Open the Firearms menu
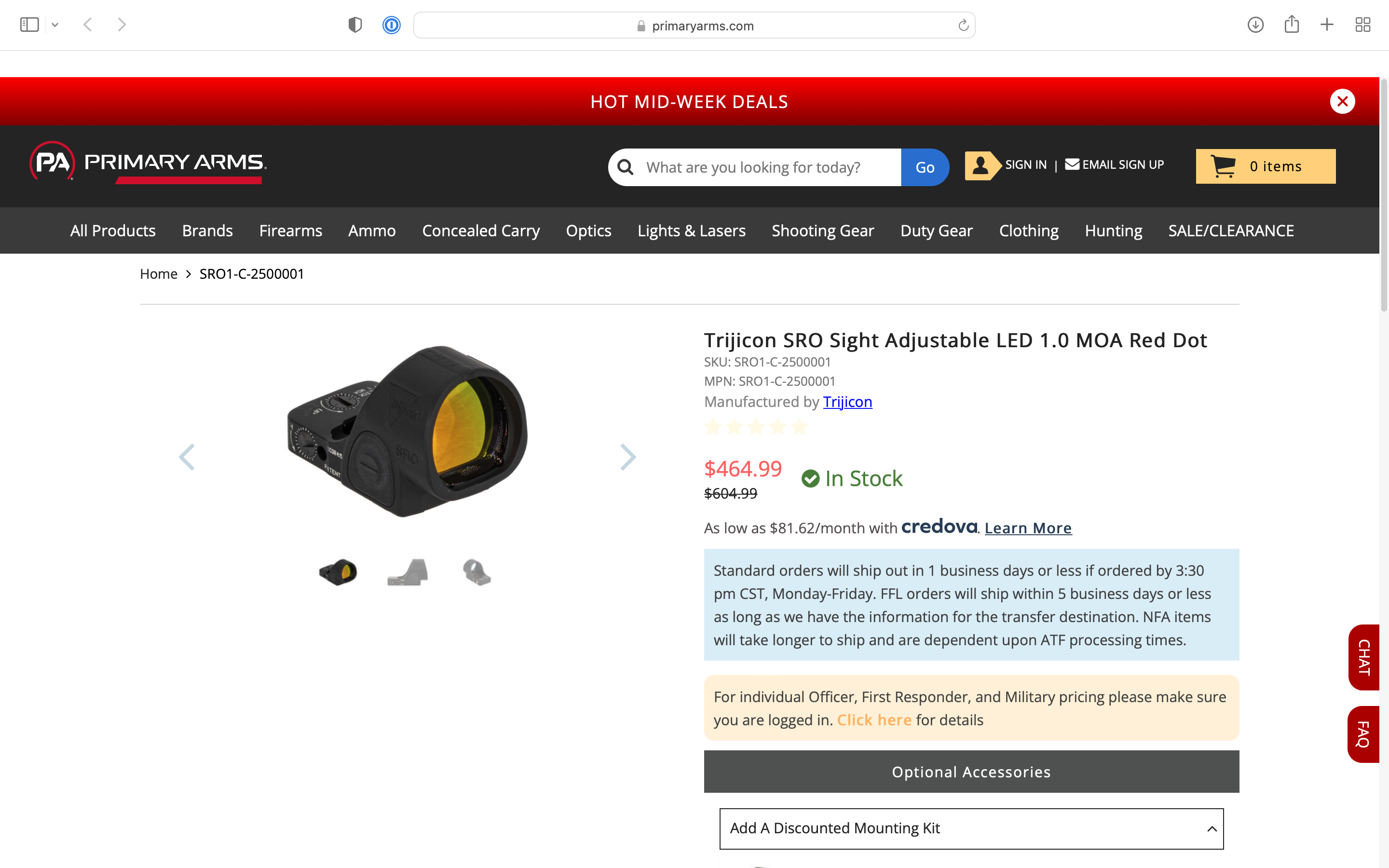The height and width of the screenshot is (868, 1389). [290, 231]
